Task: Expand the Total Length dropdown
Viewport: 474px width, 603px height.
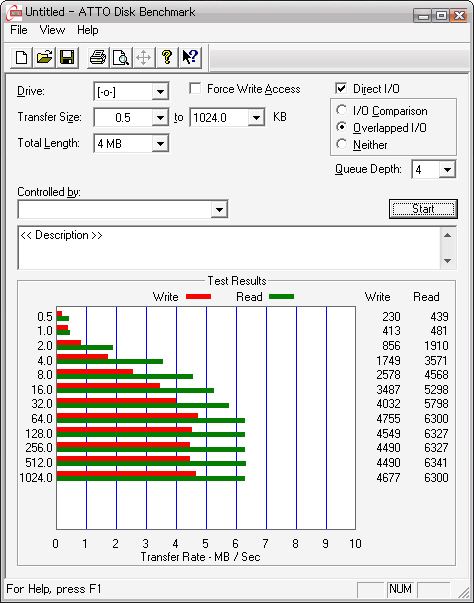Action: pyautogui.click(x=160, y=144)
